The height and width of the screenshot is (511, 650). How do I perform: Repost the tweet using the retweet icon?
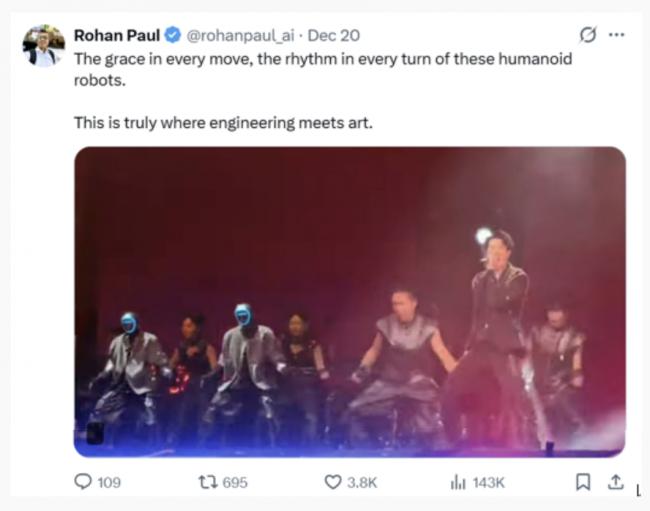[x=208, y=482]
